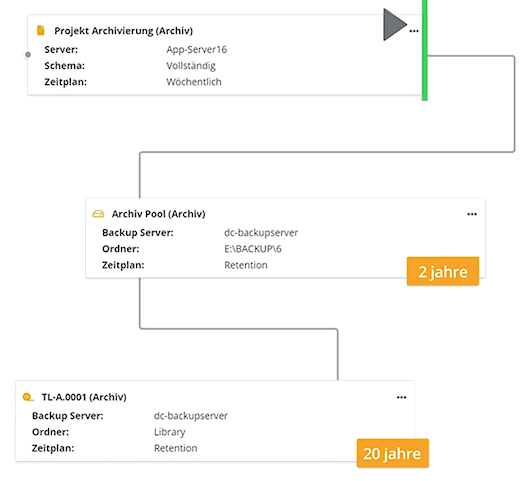This screenshot has height=481, width=528.
Task: Click the connector line between Archiv Pool and TL-A.0001
Action: [238, 329]
